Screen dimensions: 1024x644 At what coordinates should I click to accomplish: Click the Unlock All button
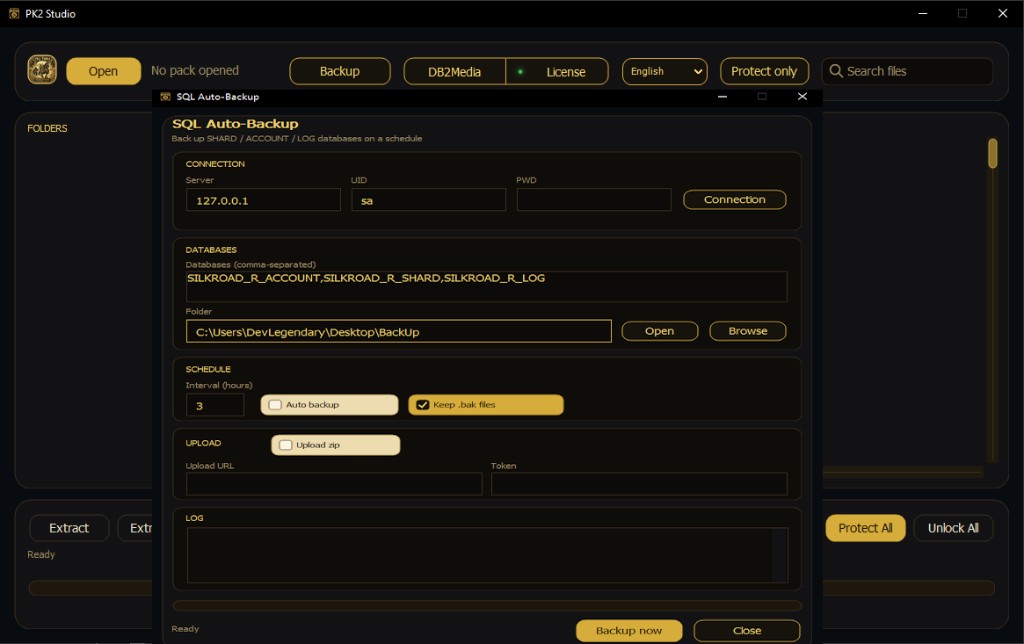click(x=953, y=528)
